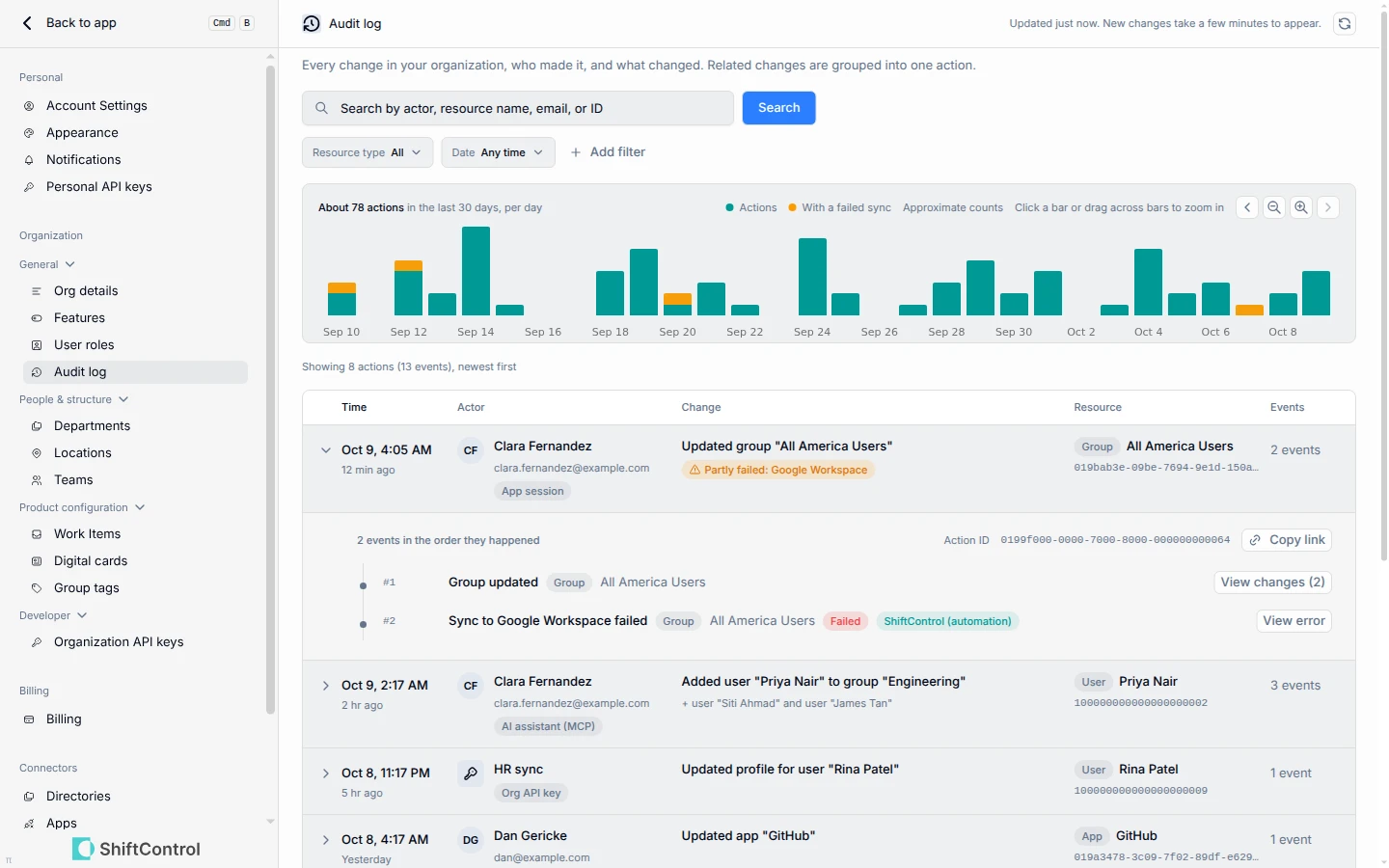Viewport: 1389px width, 868px height.
Task: Open User roles in sidebar
Action: tap(135, 345)
